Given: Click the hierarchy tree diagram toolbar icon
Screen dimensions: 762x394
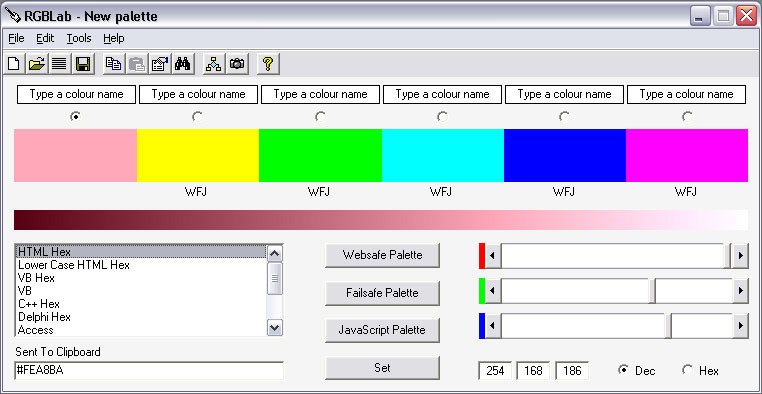Looking at the screenshot, I should pyautogui.click(x=214, y=64).
